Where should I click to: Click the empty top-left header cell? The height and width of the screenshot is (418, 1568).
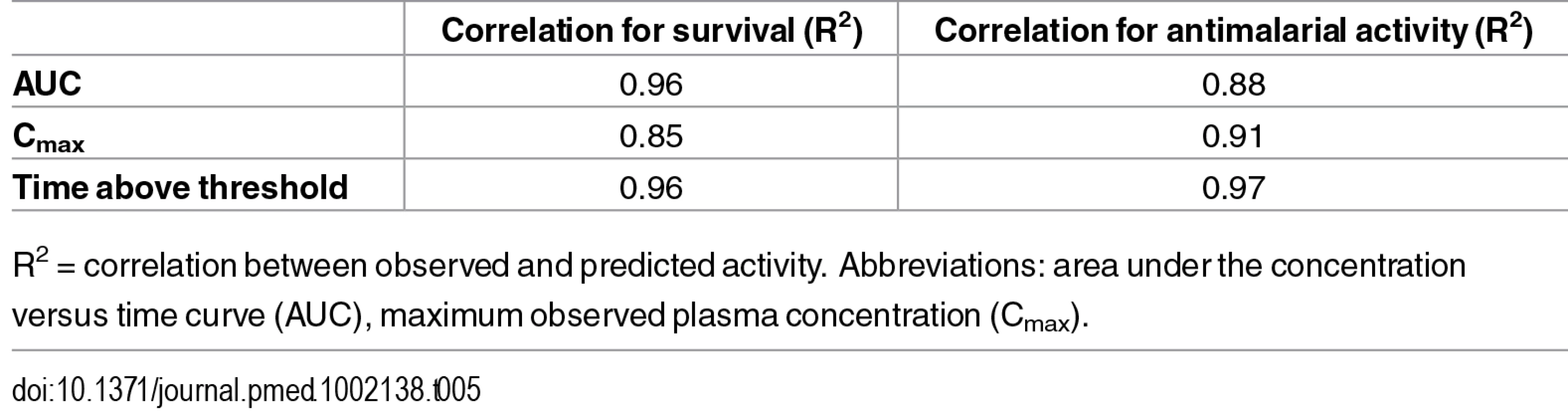(207, 29)
